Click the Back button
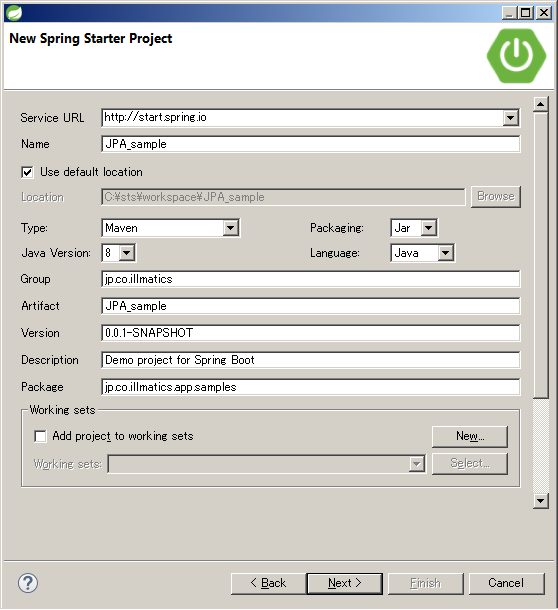The height and width of the screenshot is (610, 558). [268, 583]
